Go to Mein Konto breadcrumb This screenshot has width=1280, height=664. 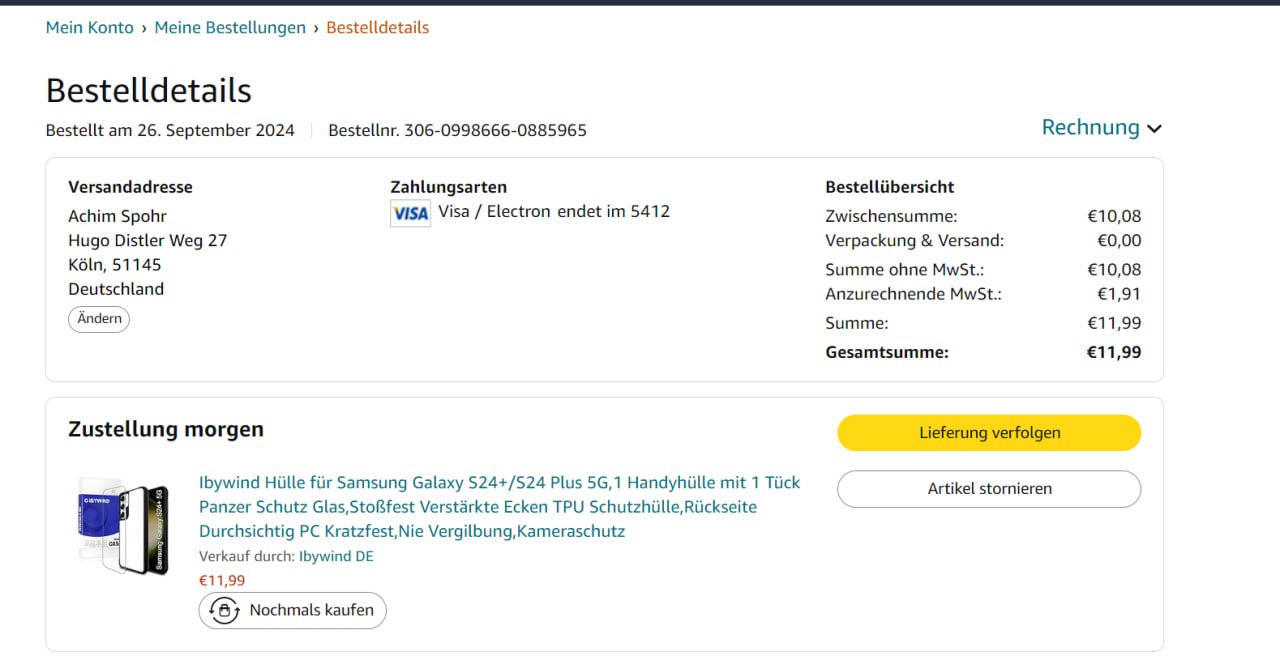click(x=90, y=28)
